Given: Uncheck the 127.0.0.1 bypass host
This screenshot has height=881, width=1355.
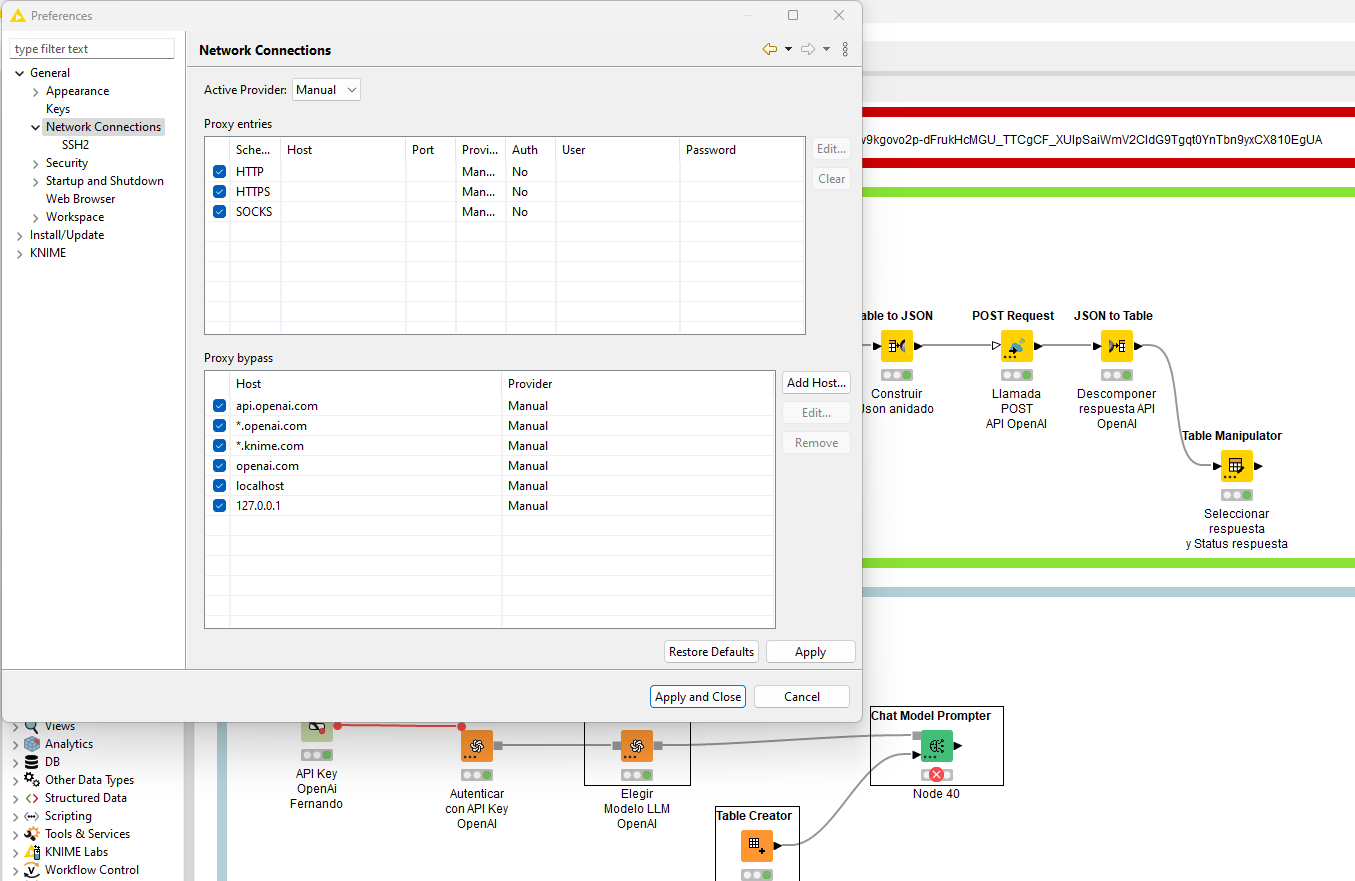Looking at the screenshot, I should click(x=219, y=506).
